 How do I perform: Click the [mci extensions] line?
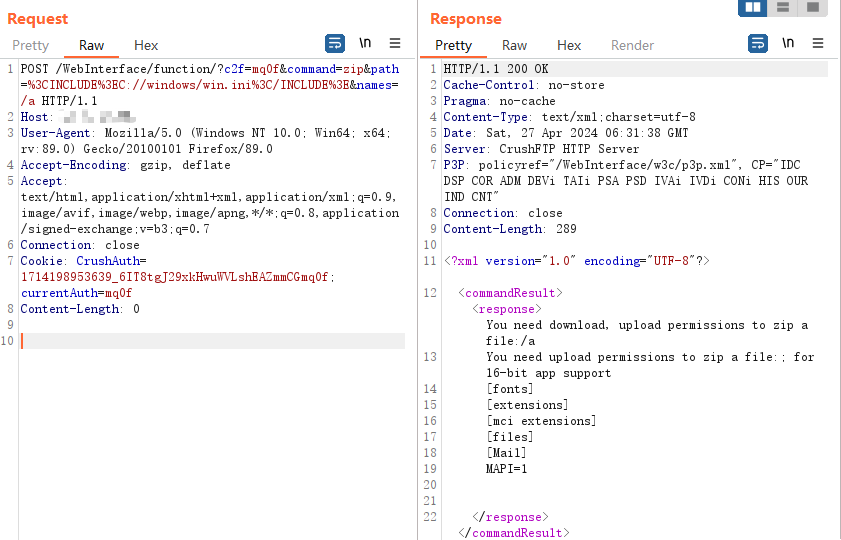(x=541, y=421)
